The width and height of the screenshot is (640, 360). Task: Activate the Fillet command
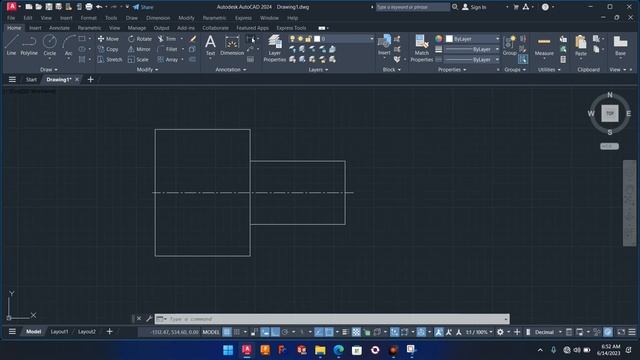[168, 49]
